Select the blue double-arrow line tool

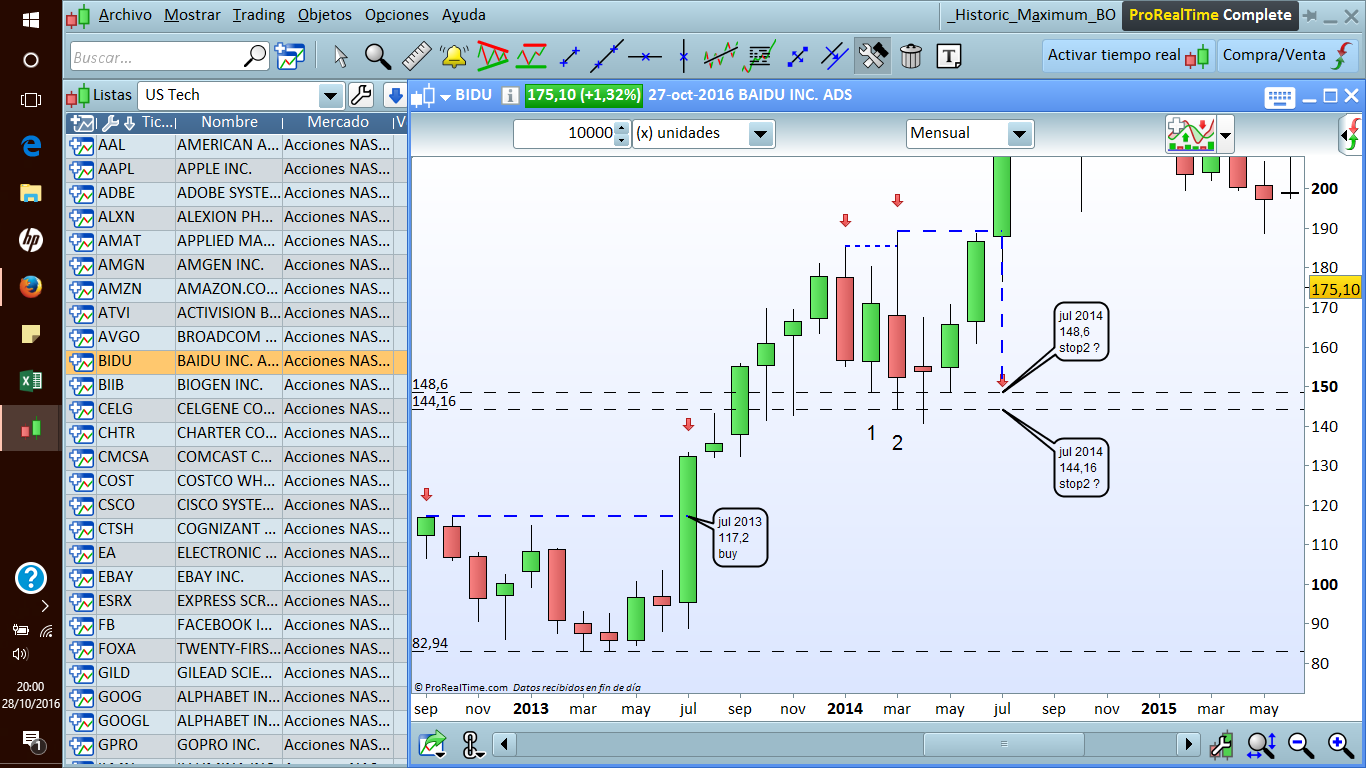[797, 56]
